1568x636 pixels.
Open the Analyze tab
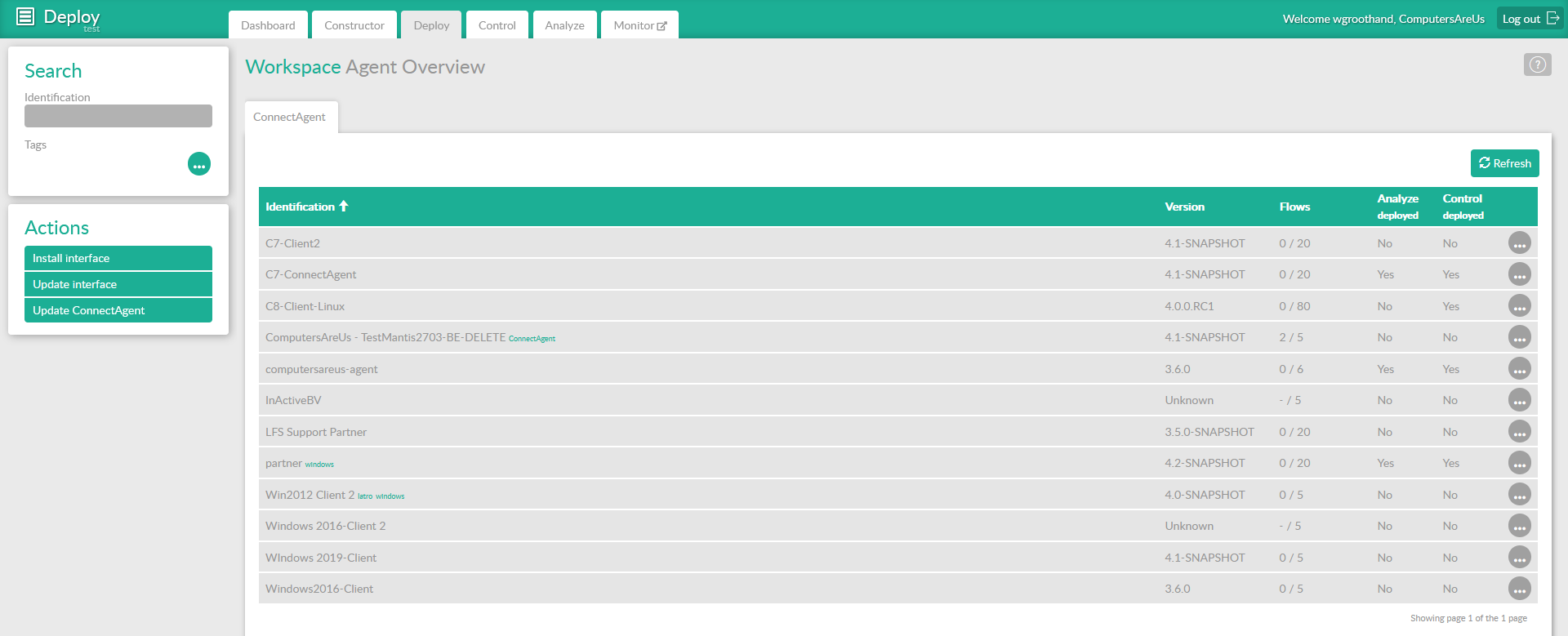tap(564, 25)
